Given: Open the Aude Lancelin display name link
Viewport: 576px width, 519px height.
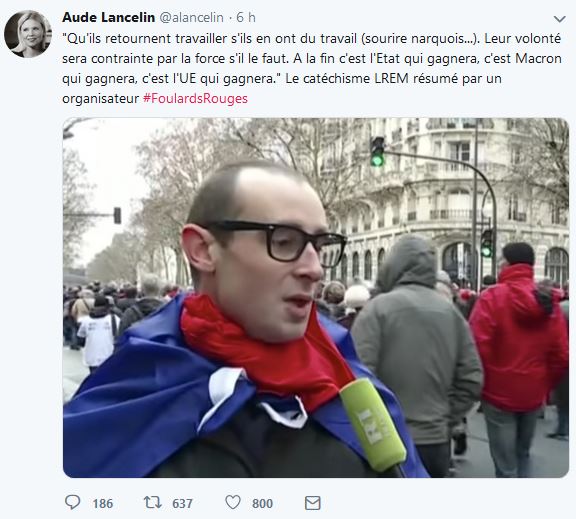Looking at the screenshot, I should click(108, 17).
